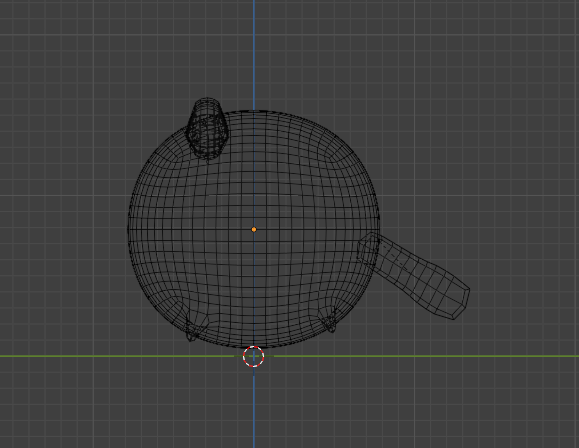Click where the handle joins the sphere body
The height and width of the screenshot is (448, 579).
[369, 248]
